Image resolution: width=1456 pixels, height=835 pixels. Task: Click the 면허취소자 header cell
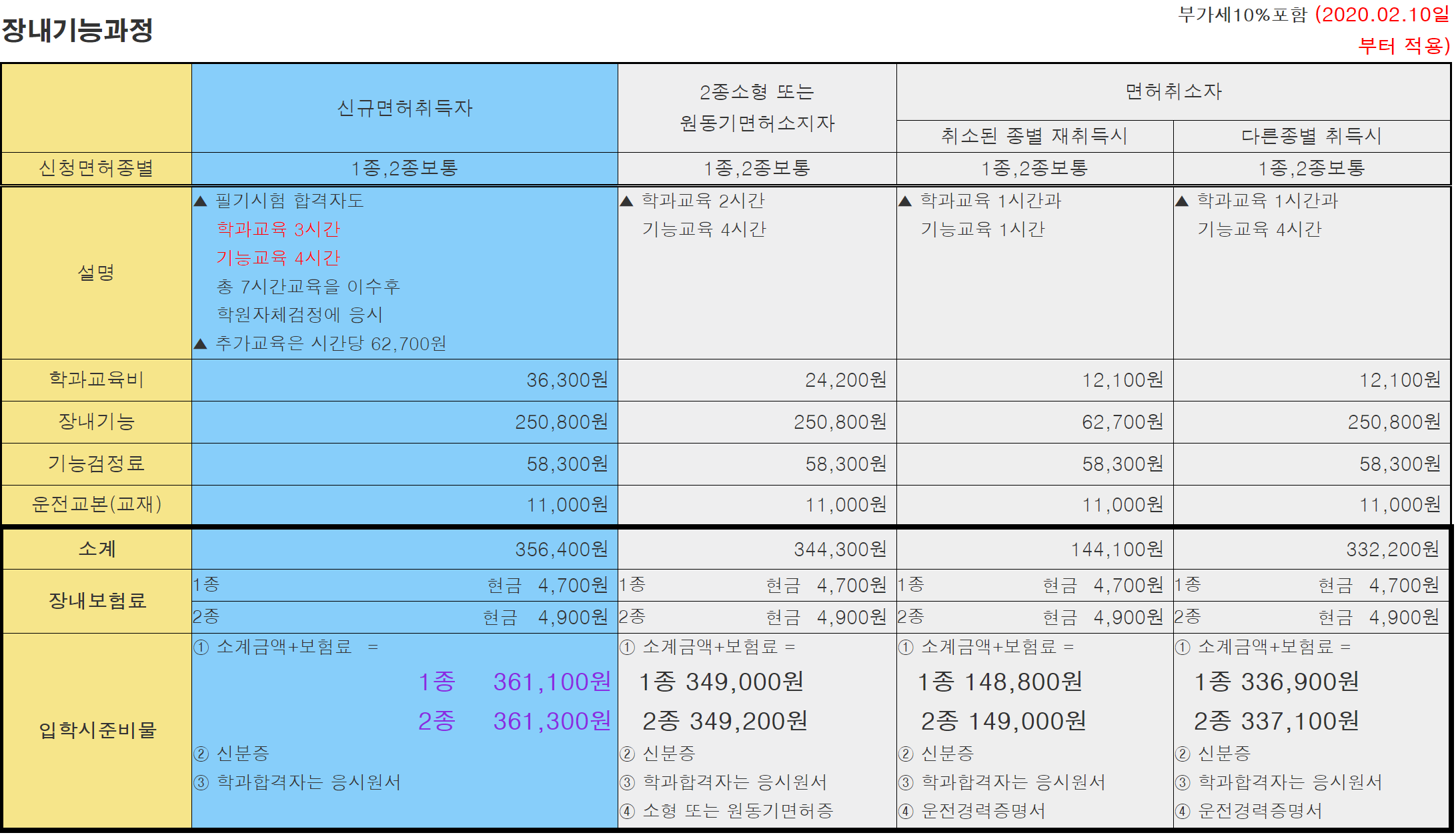click(1174, 90)
